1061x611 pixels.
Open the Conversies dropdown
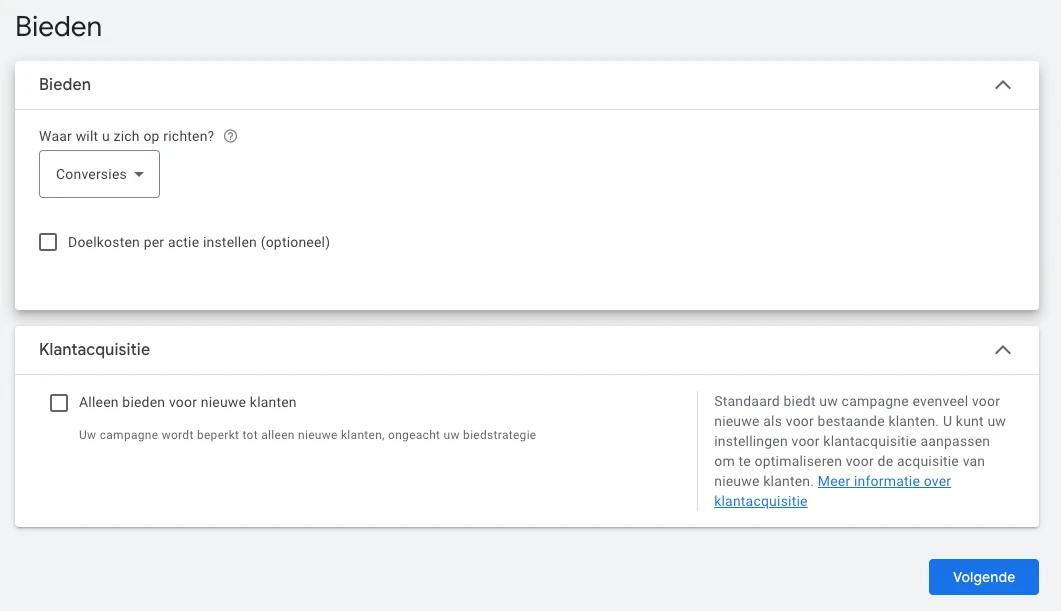(x=99, y=174)
